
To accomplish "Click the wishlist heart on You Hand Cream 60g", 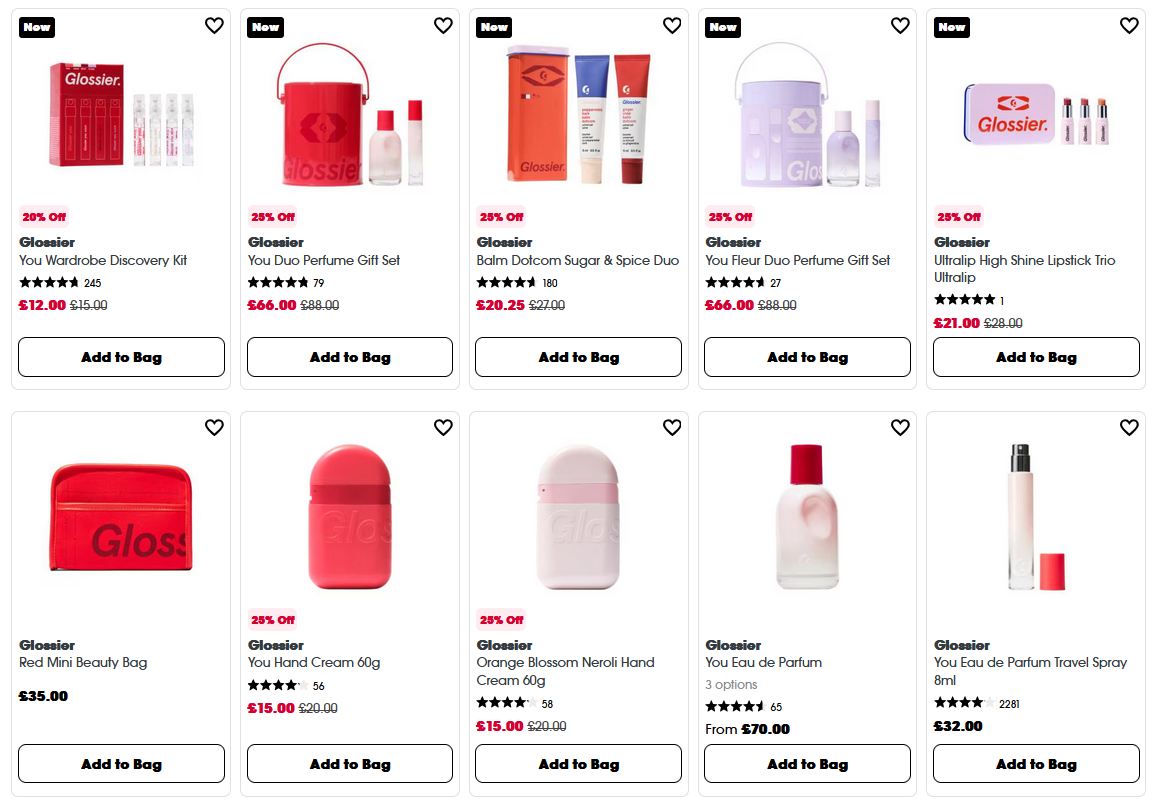I will (x=443, y=427).
